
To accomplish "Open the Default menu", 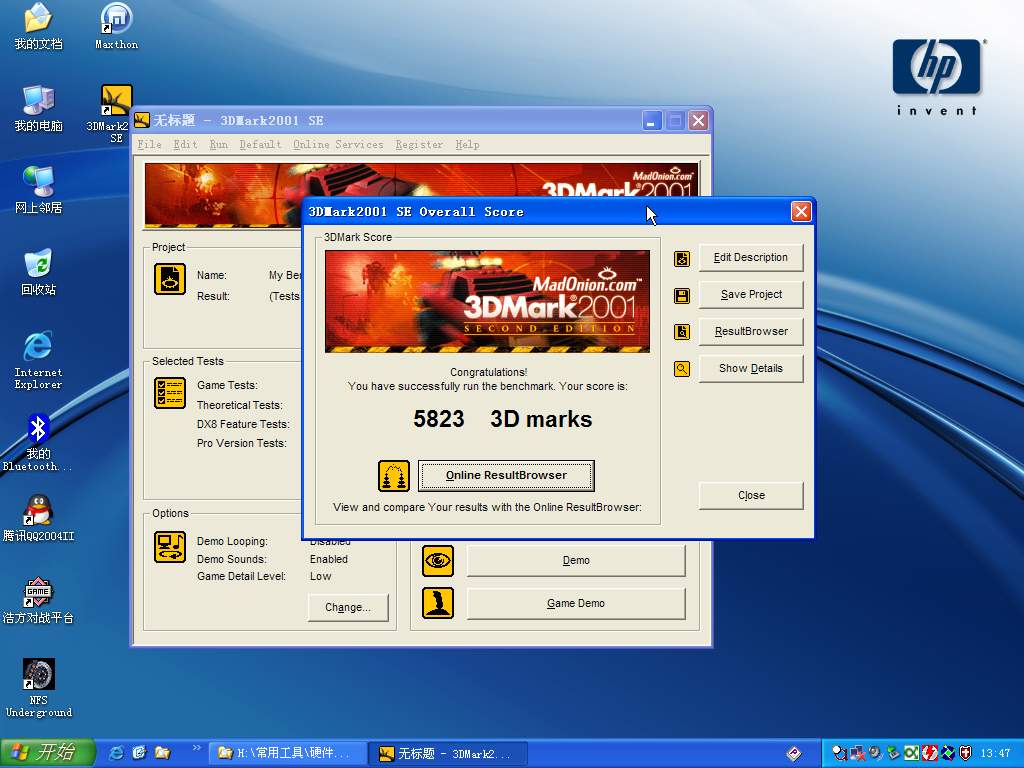I will 261,144.
